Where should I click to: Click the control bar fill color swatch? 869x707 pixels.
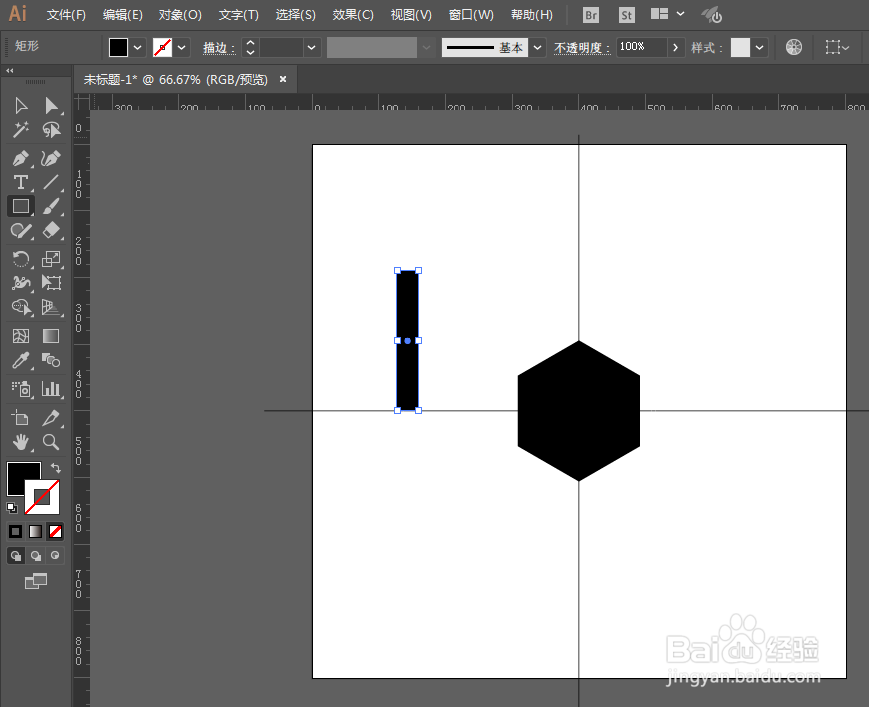point(118,48)
